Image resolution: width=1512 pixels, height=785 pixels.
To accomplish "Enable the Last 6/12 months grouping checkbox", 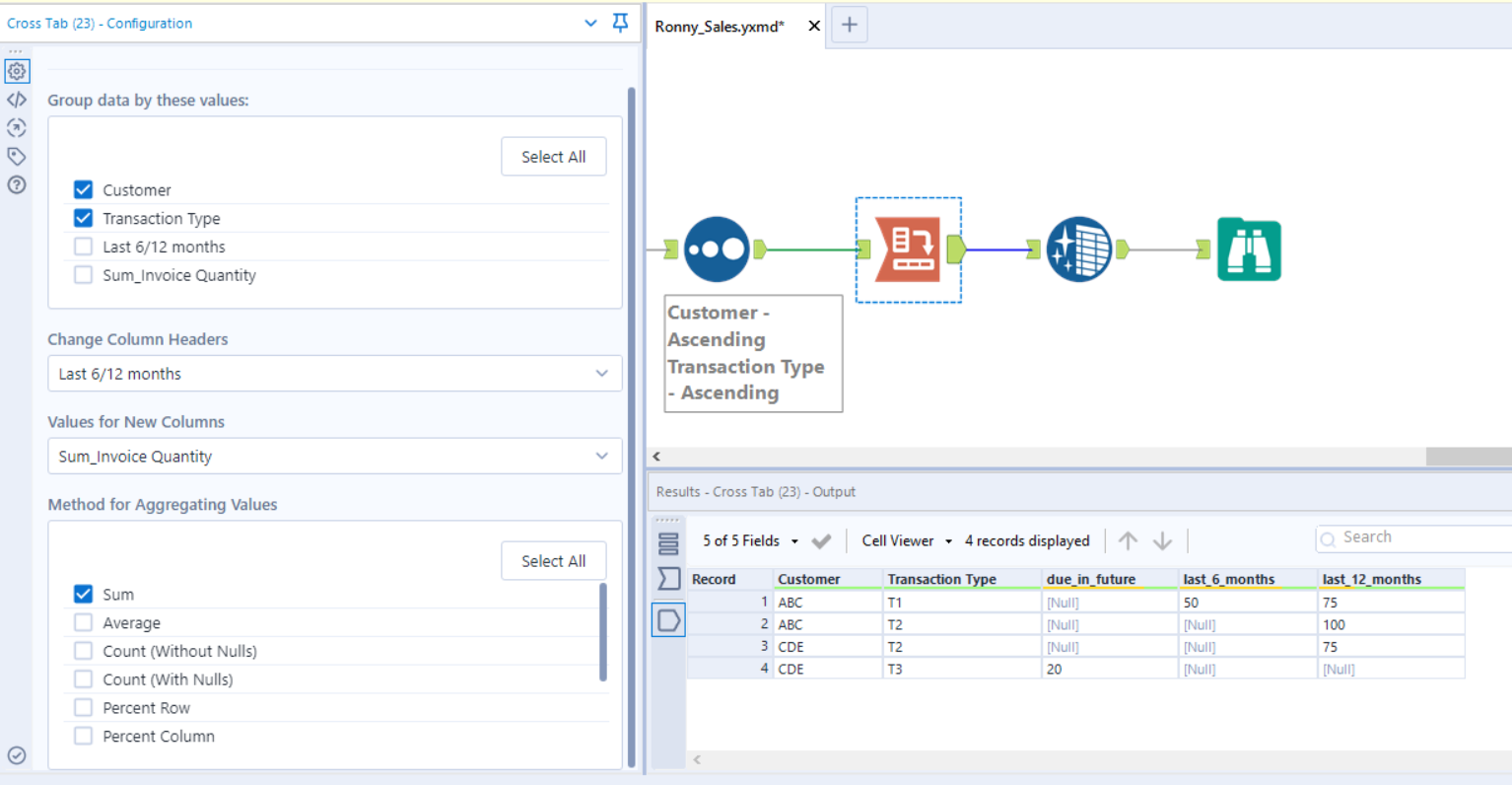I will (x=83, y=247).
